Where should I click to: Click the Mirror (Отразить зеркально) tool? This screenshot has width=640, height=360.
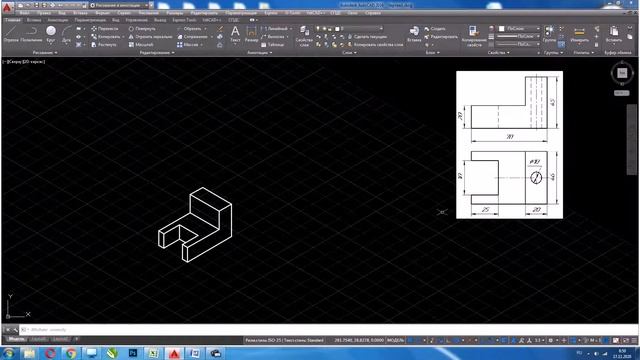point(150,36)
